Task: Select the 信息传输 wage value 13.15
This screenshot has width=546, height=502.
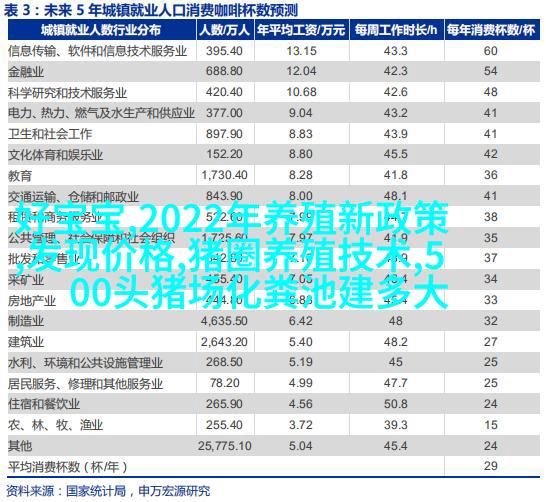Action: pyautogui.click(x=301, y=51)
